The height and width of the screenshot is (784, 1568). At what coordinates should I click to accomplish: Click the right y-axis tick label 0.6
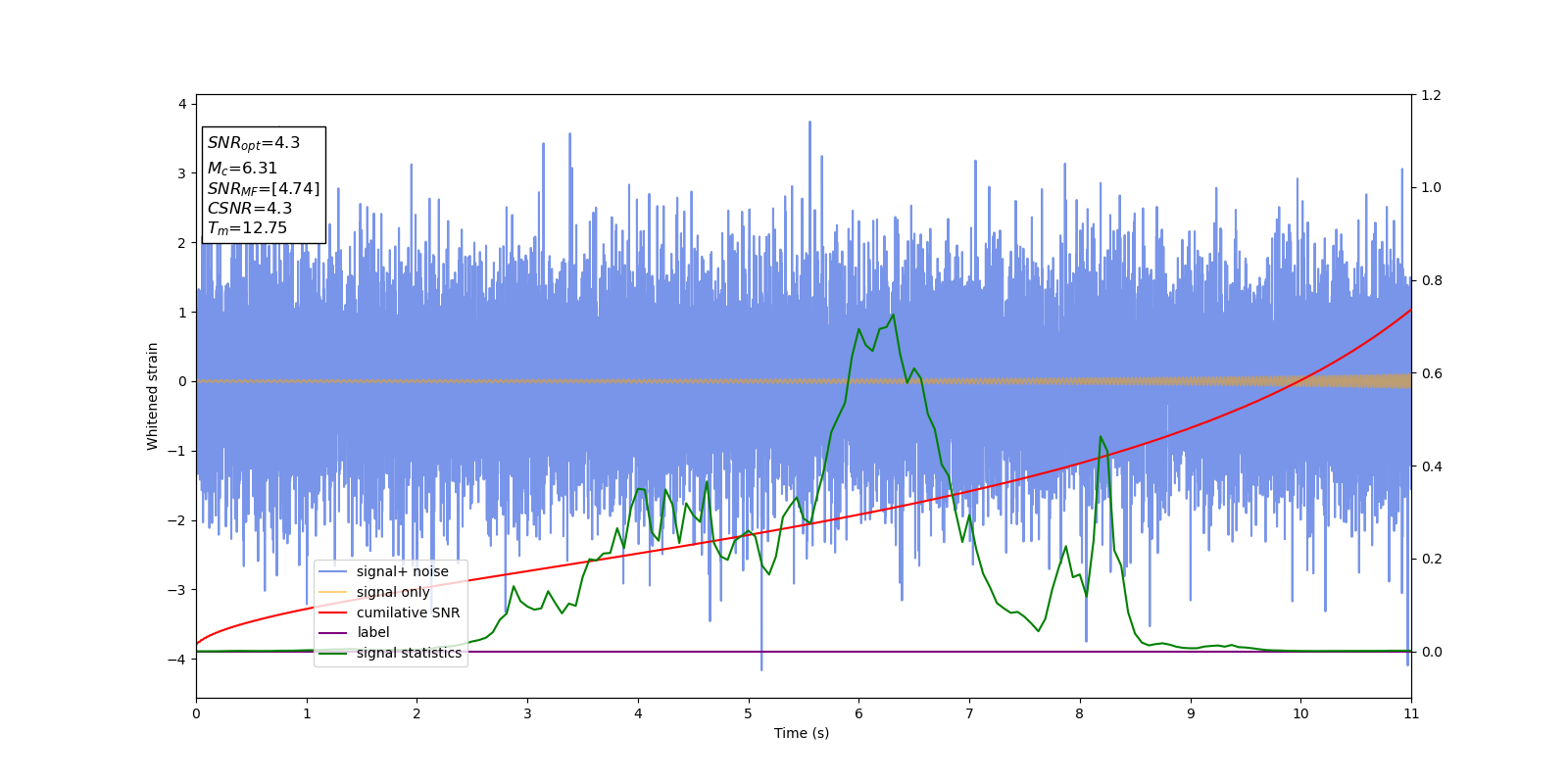point(1431,373)
